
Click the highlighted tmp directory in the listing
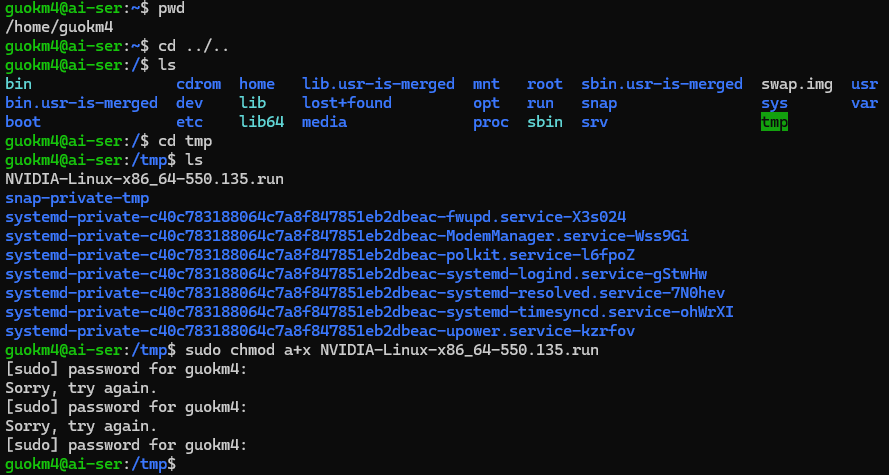tap(774, 122)
